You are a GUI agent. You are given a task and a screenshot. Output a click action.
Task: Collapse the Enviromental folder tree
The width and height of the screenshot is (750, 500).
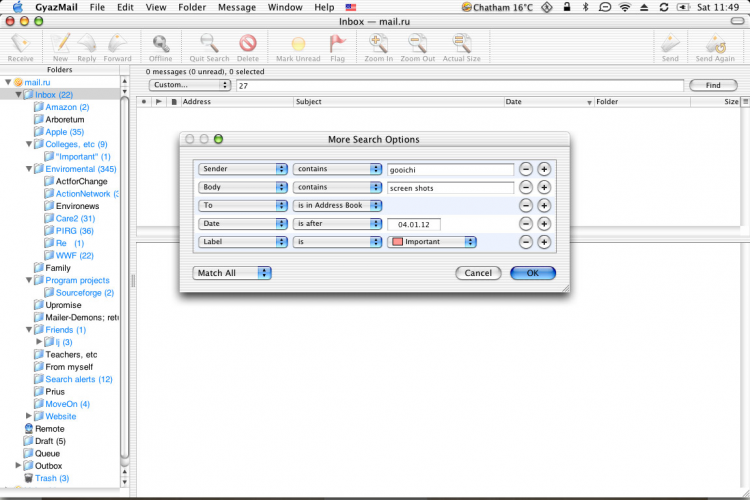(29, 168)
